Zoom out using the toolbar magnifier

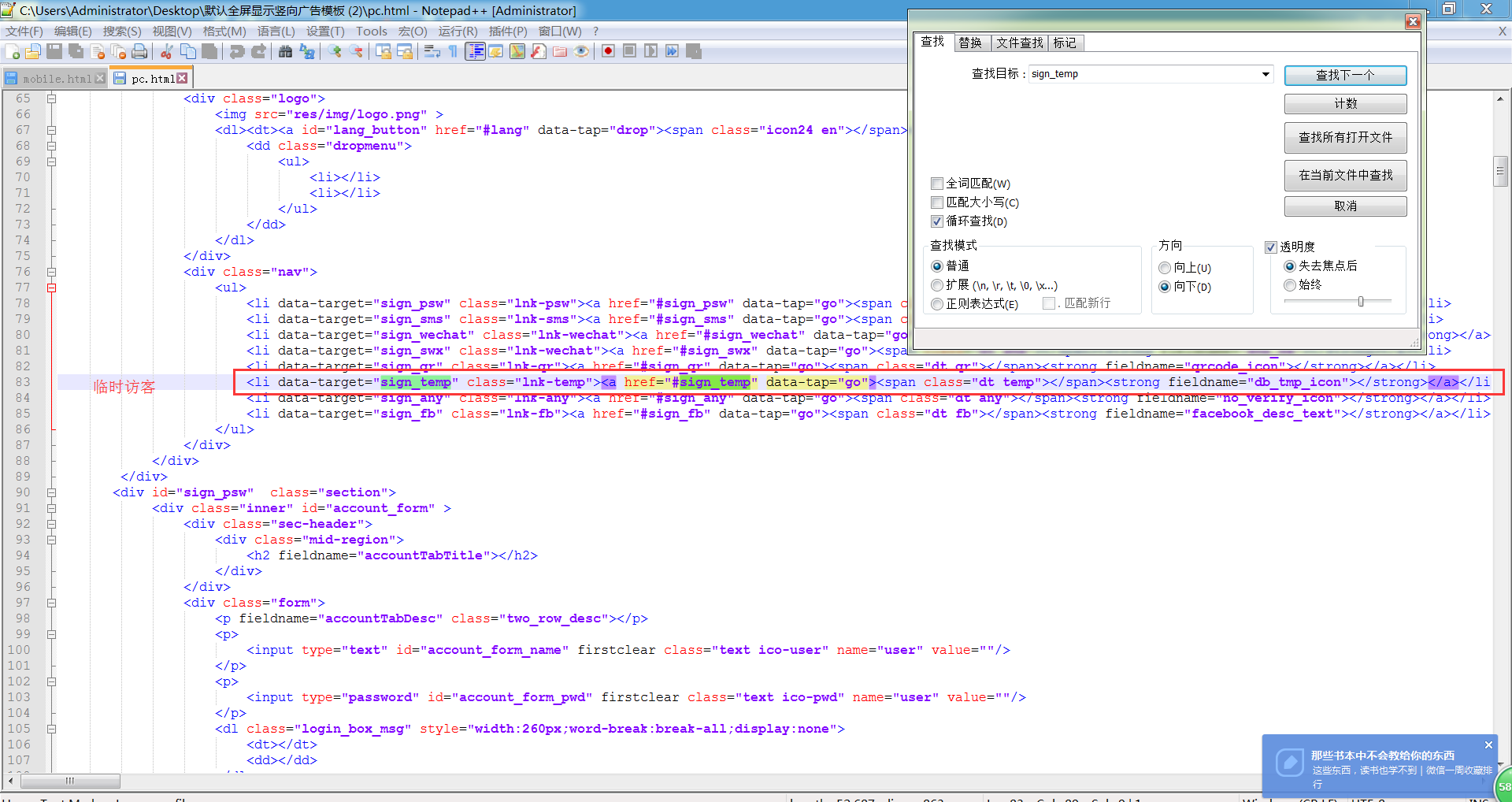[356, 51]
